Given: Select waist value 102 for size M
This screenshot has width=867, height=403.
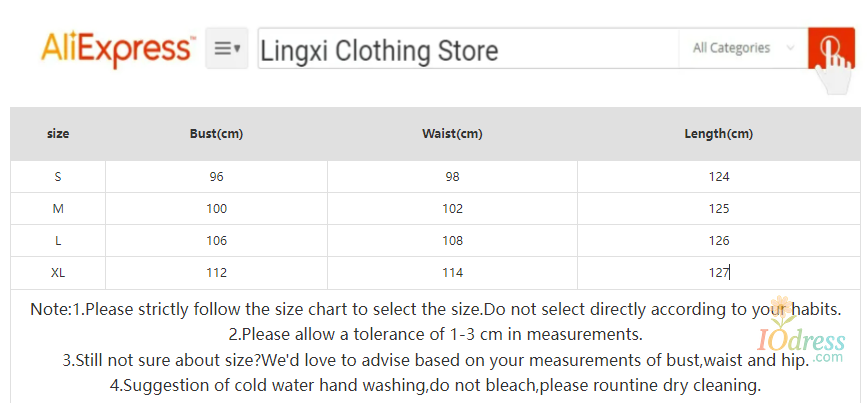Looking at the screenshot, I should (452, 209).
